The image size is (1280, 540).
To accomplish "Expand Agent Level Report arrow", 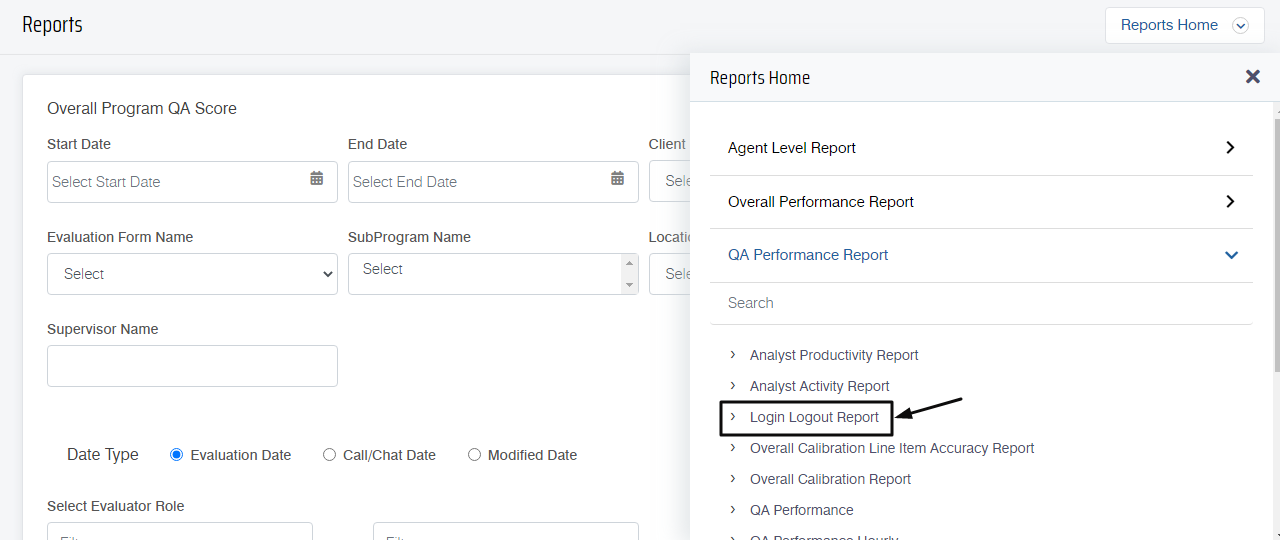I will pos(1230,148).
